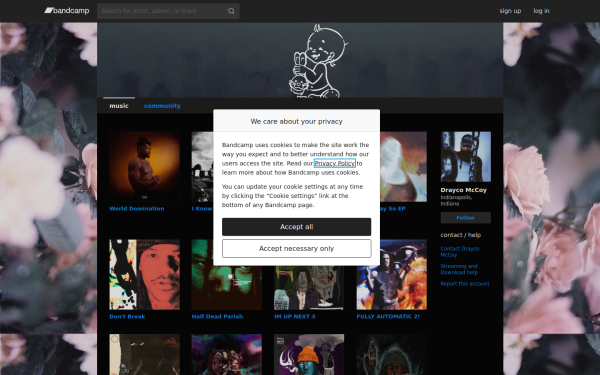Click the album title link ending in So EP
Image resolution: width=600 pixels, height=375 pixels.
coord(393,209)
